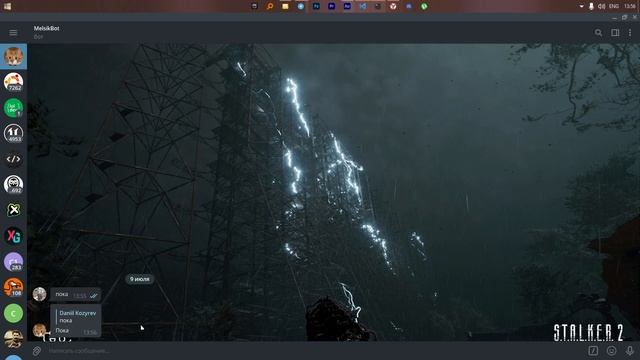640x360 pixels.
Task: Click the sender avatar beside 'пока' message
Action: click(x=40, y=294)
